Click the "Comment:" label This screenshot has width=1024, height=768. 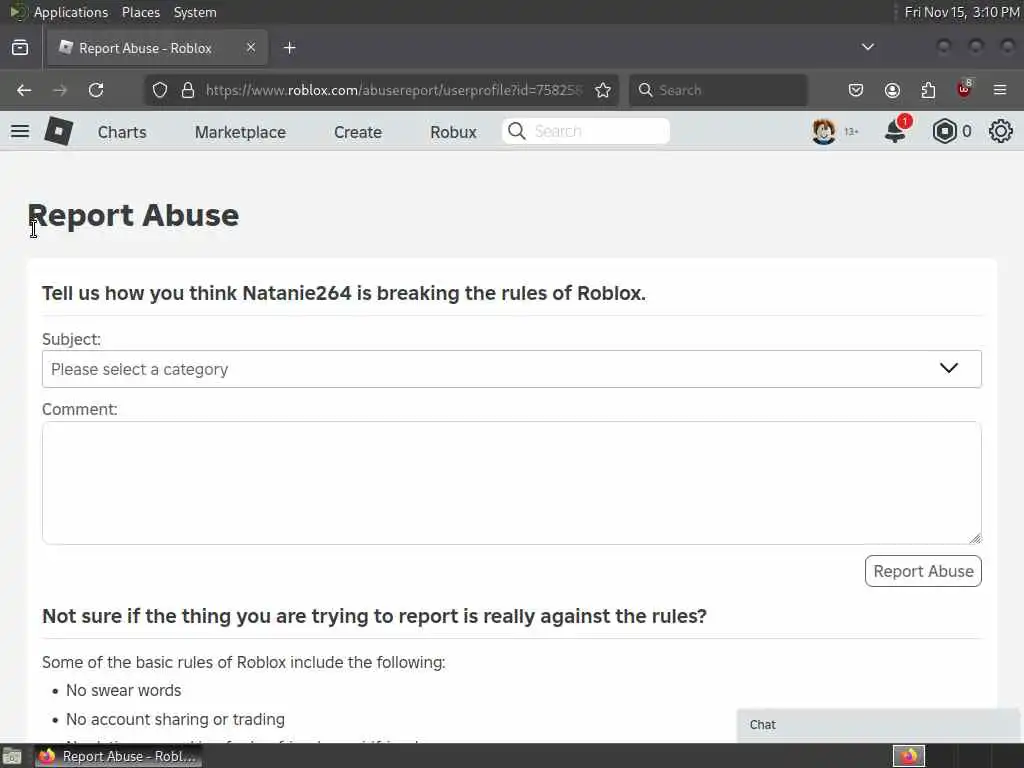(x=80, y=409)
